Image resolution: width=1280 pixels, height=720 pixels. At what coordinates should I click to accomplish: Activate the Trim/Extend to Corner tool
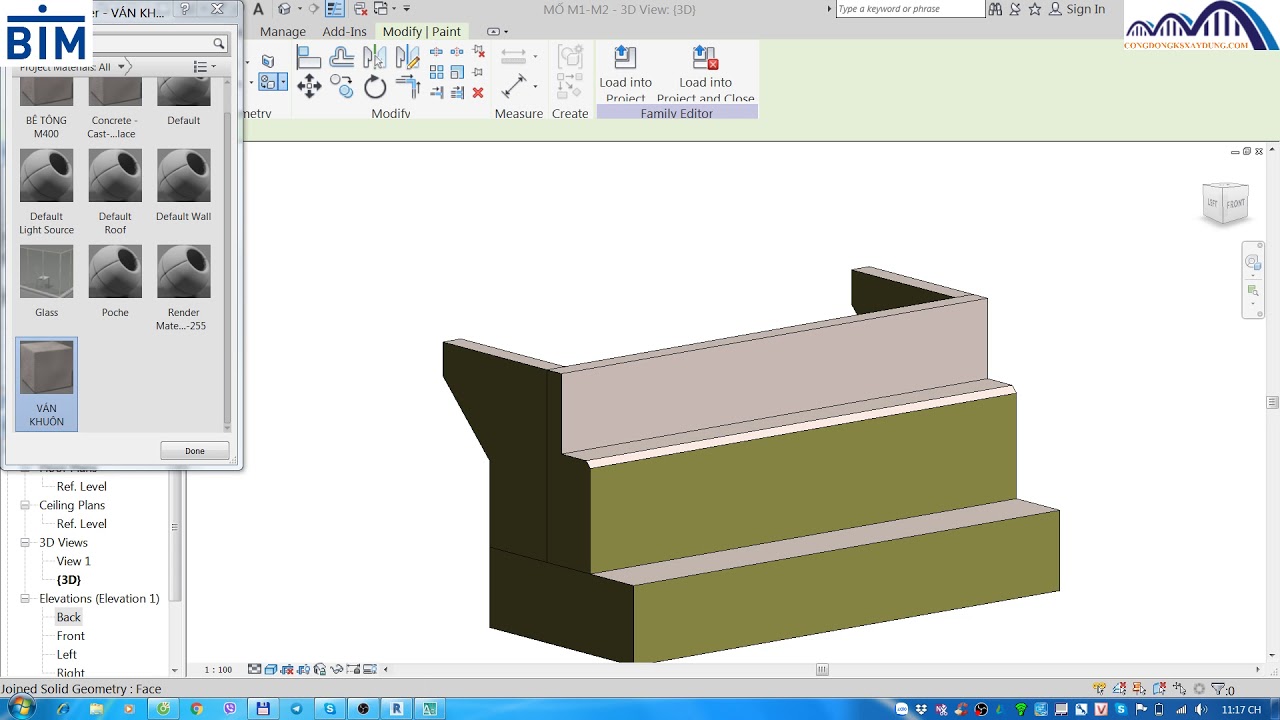pos(408,87)
